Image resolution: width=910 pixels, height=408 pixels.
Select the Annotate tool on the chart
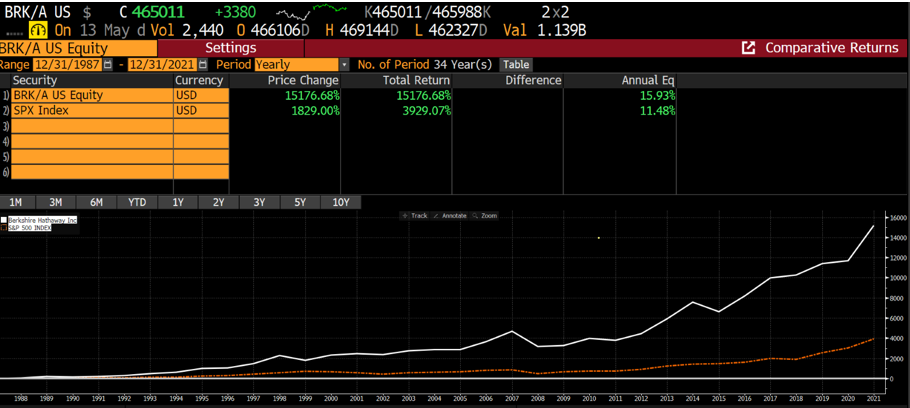tap(450, 215)
